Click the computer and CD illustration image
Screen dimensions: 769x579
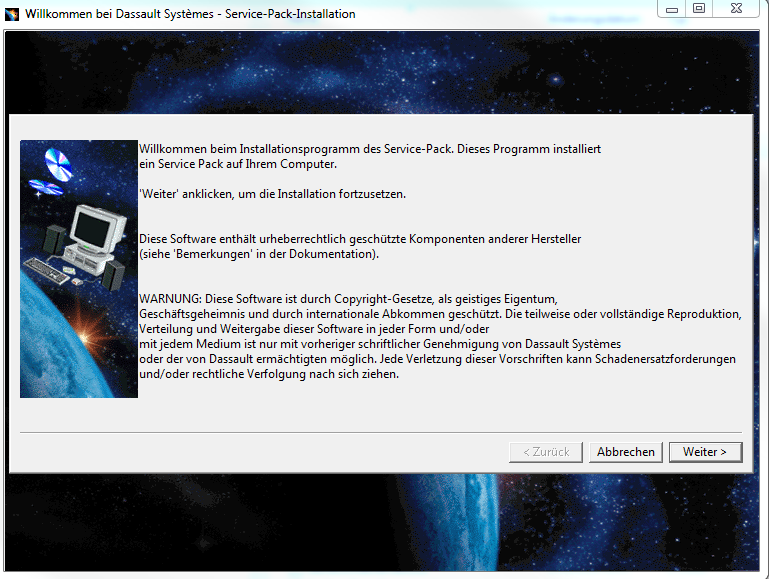tap(79, 269)
